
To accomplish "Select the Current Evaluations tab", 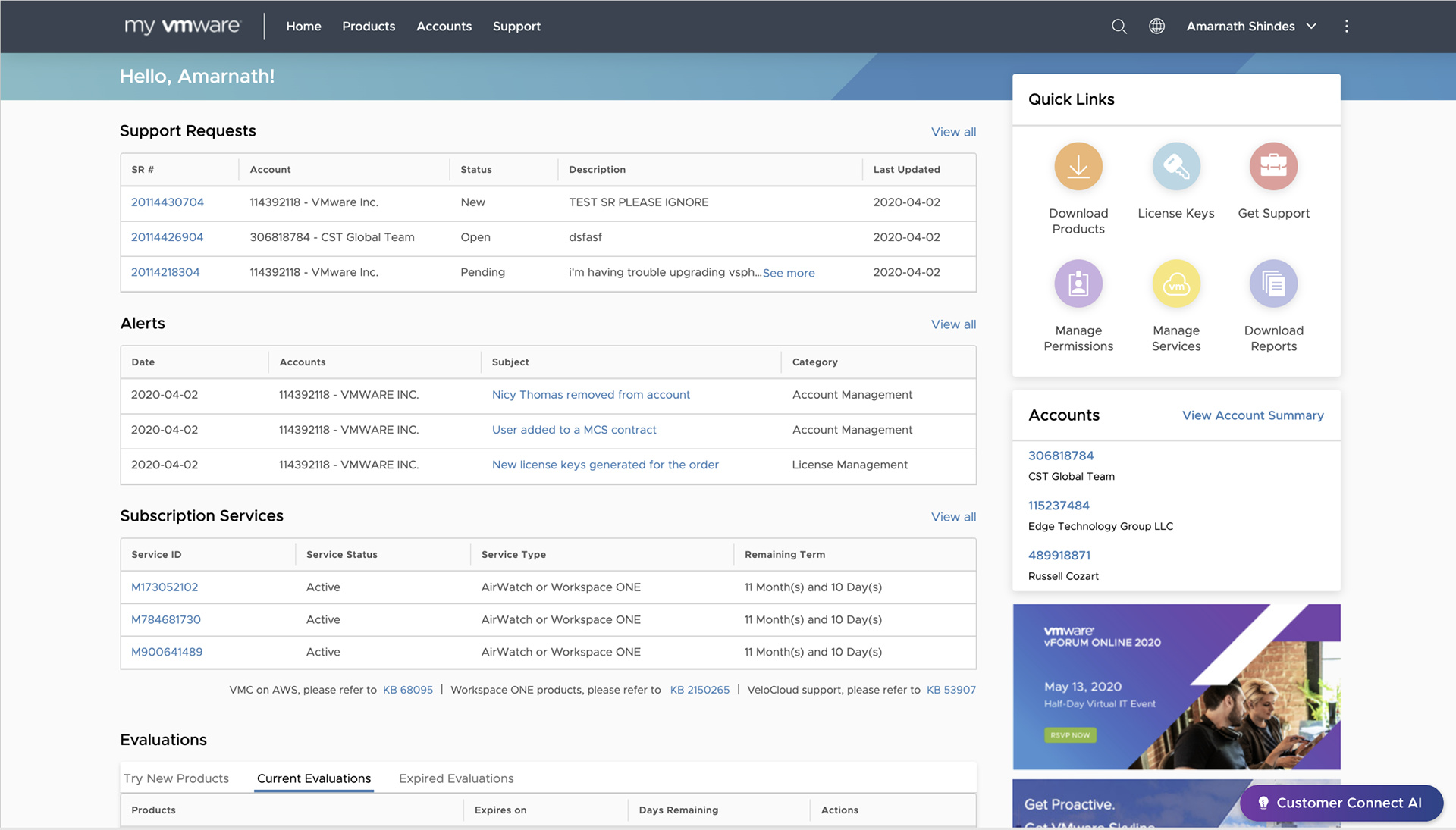I will pyautogui.click(x=314, y=778).
